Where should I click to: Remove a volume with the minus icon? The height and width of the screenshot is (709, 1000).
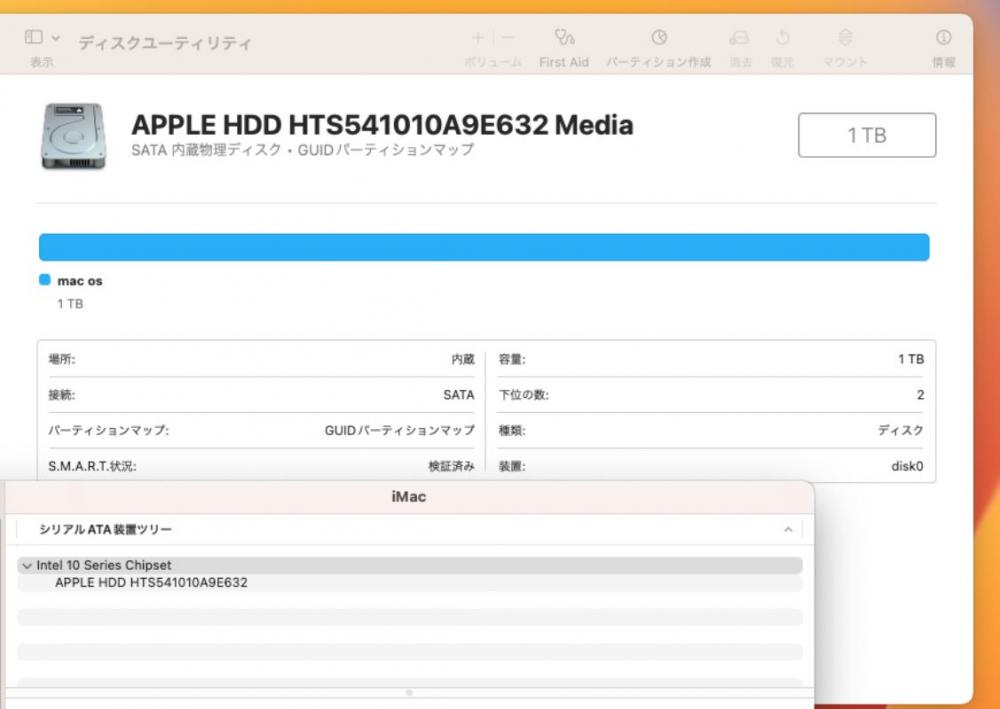(508, 38)
